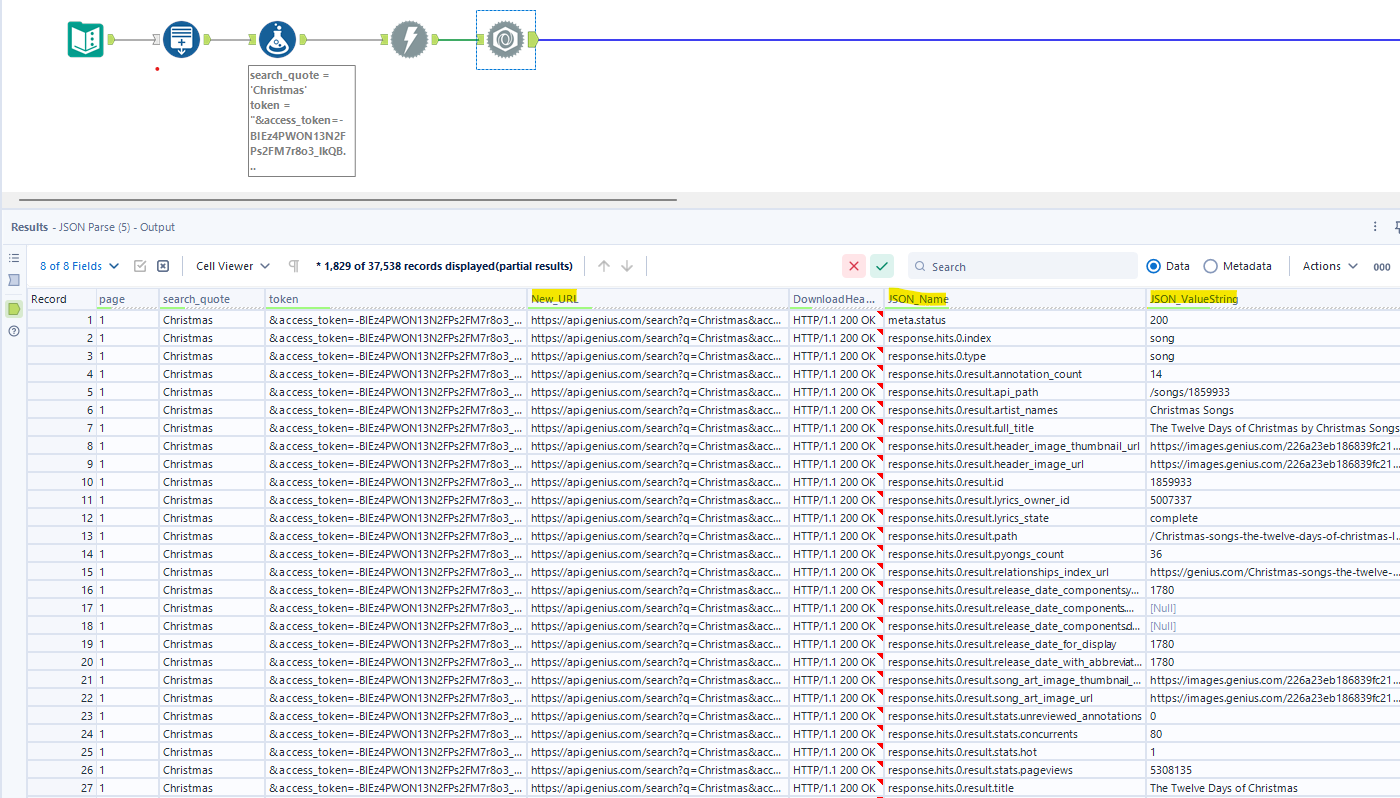Select the New_URL cell in row 1
This screenshot has width=1400, height=798.
tap(658, 320)
